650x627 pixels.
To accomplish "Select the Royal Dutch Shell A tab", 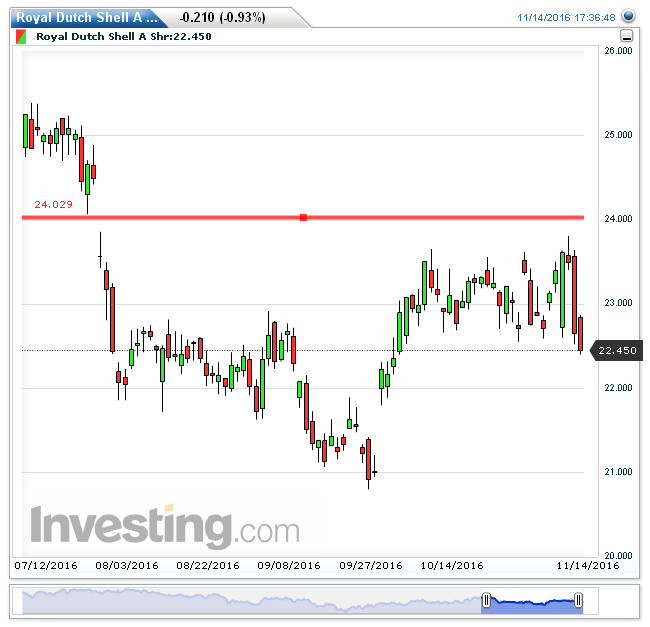I will (87, 17).
